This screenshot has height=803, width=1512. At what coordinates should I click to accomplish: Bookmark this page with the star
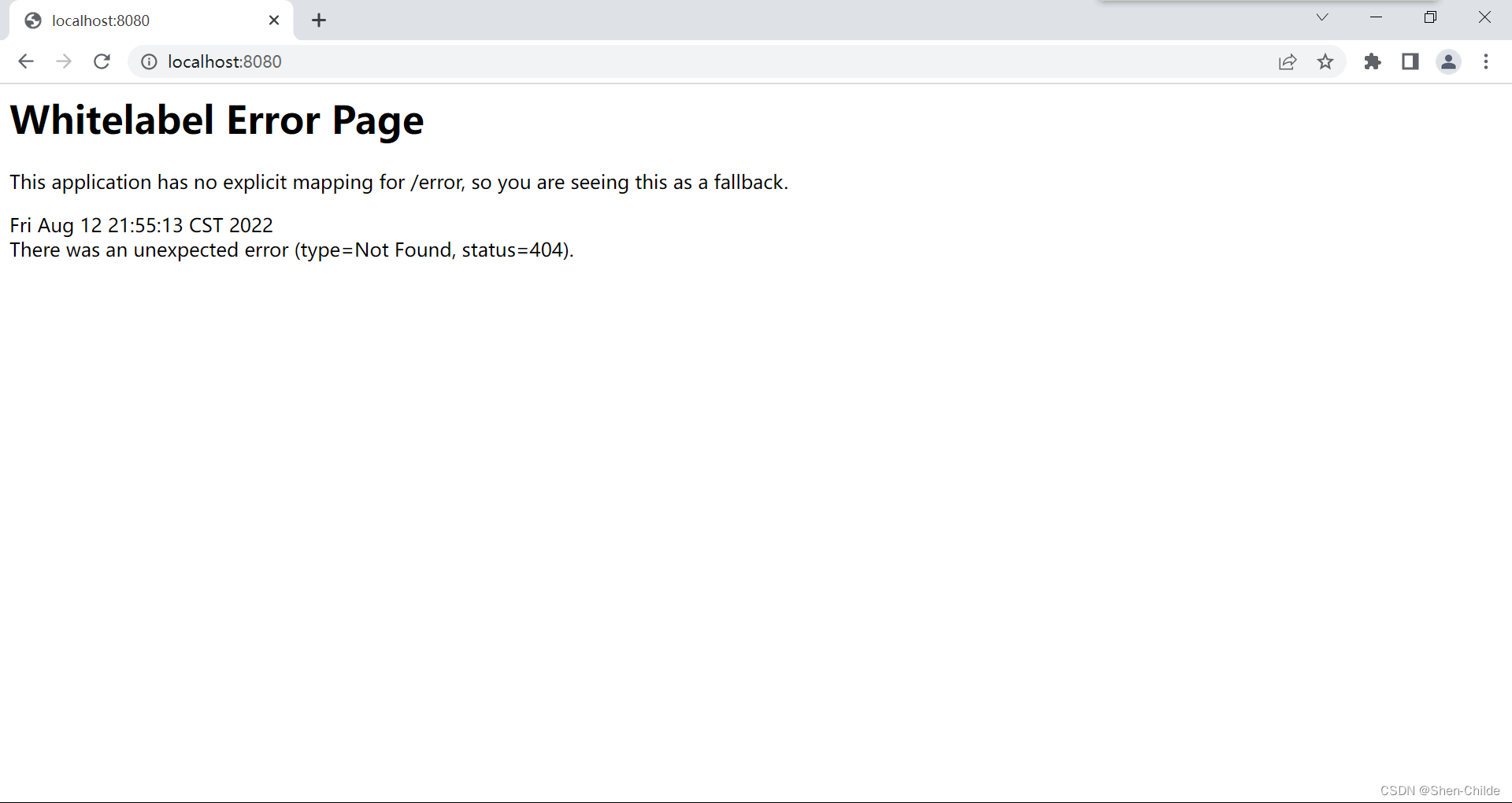pos(1325,61)
